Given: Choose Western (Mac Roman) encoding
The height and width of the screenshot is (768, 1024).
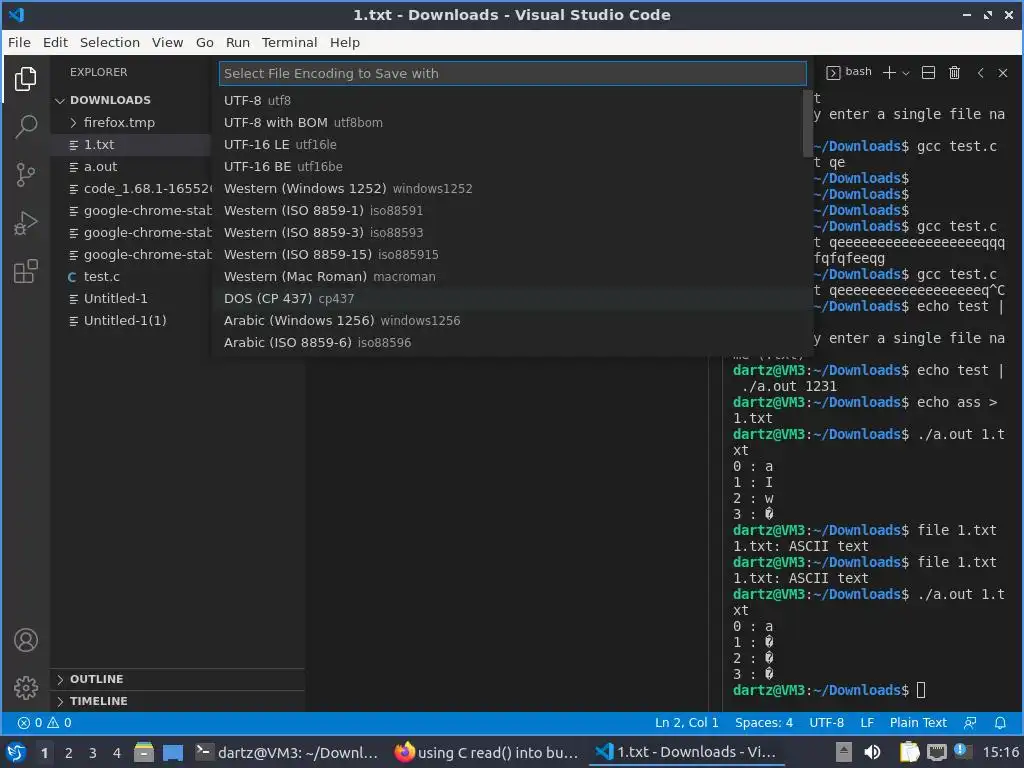Looking at the screenshot, I should coord(511,277).
